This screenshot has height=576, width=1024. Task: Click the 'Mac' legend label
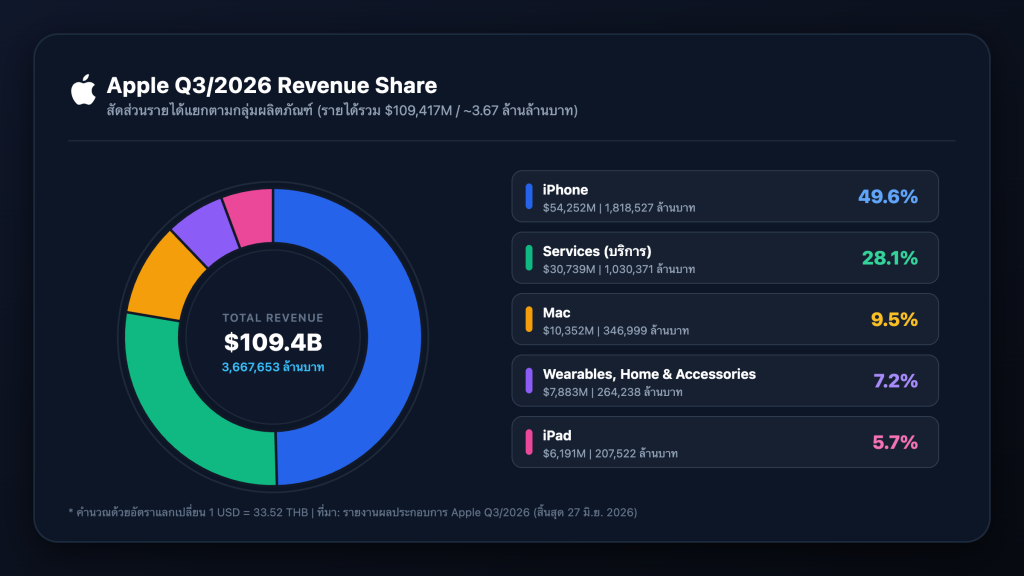point(556,313)
